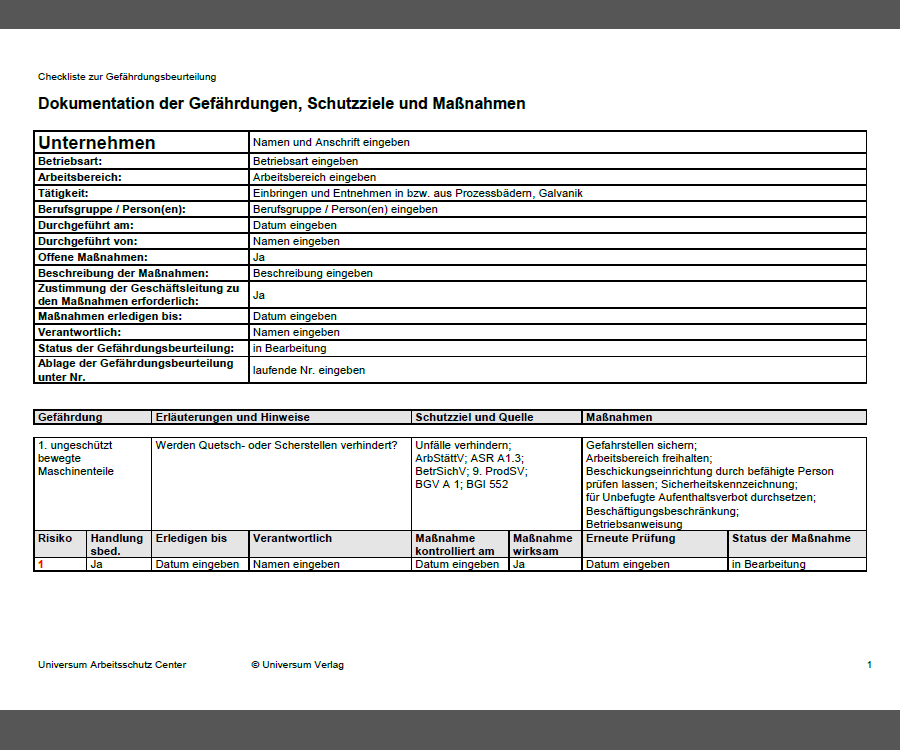Click the 'Offene Maßnahmen:' label
Screen dimensions: 900x750
point(93,258)
